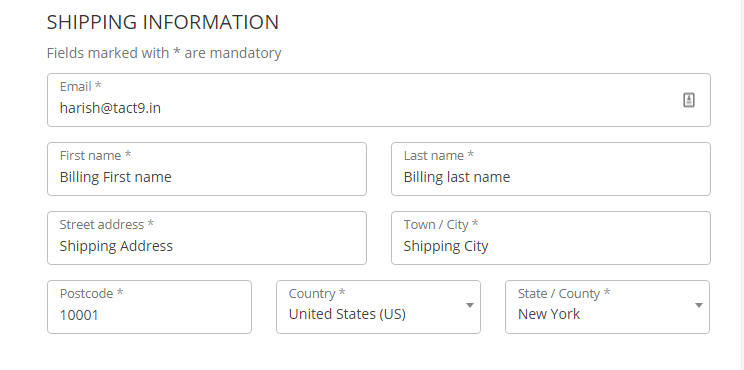Click the mandatory fields notice text
Image resolution: width=744 pixels, height=370 pixels.
pos(164,53)
